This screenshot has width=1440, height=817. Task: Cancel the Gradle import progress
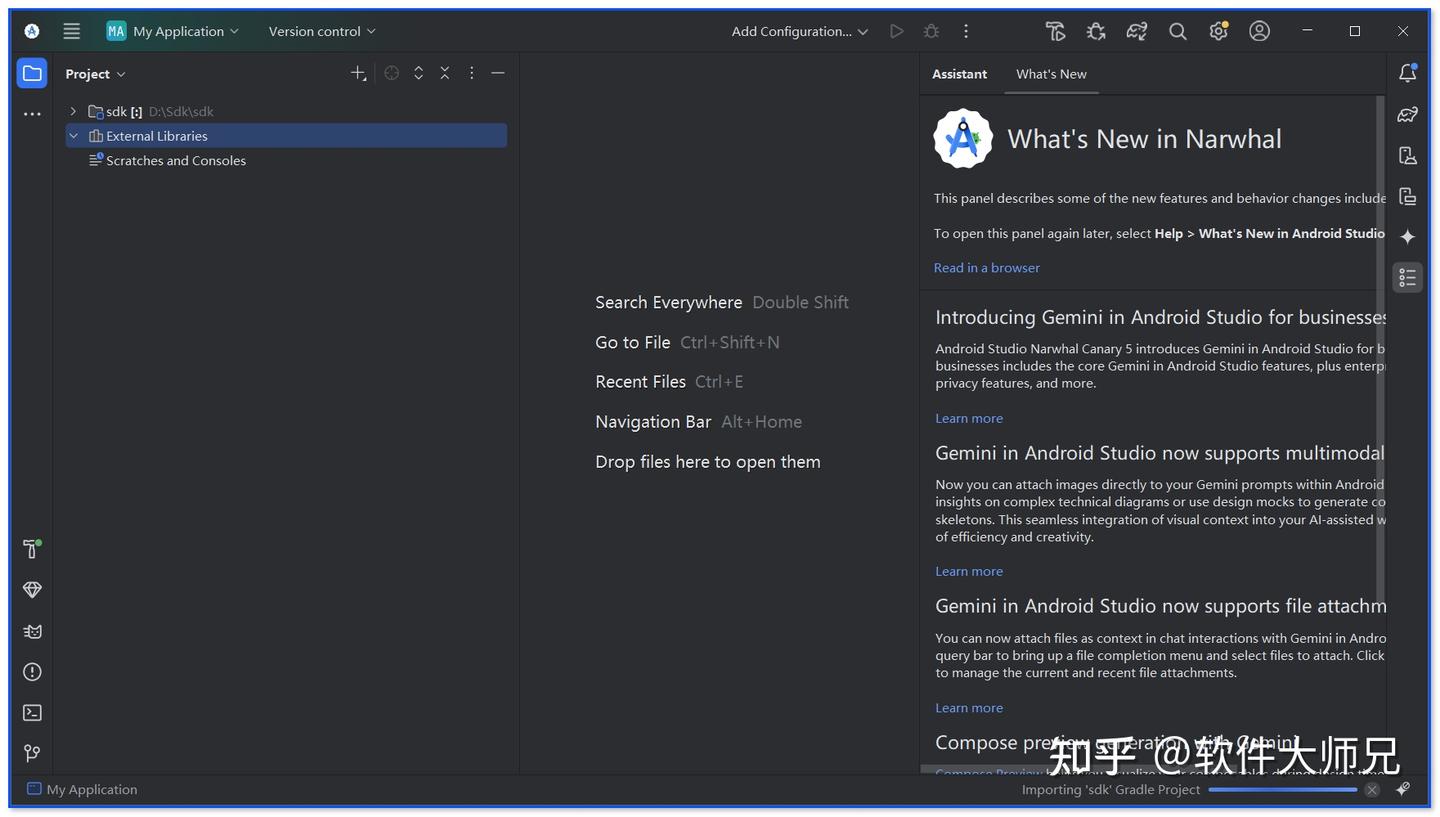click(1372, 790)
